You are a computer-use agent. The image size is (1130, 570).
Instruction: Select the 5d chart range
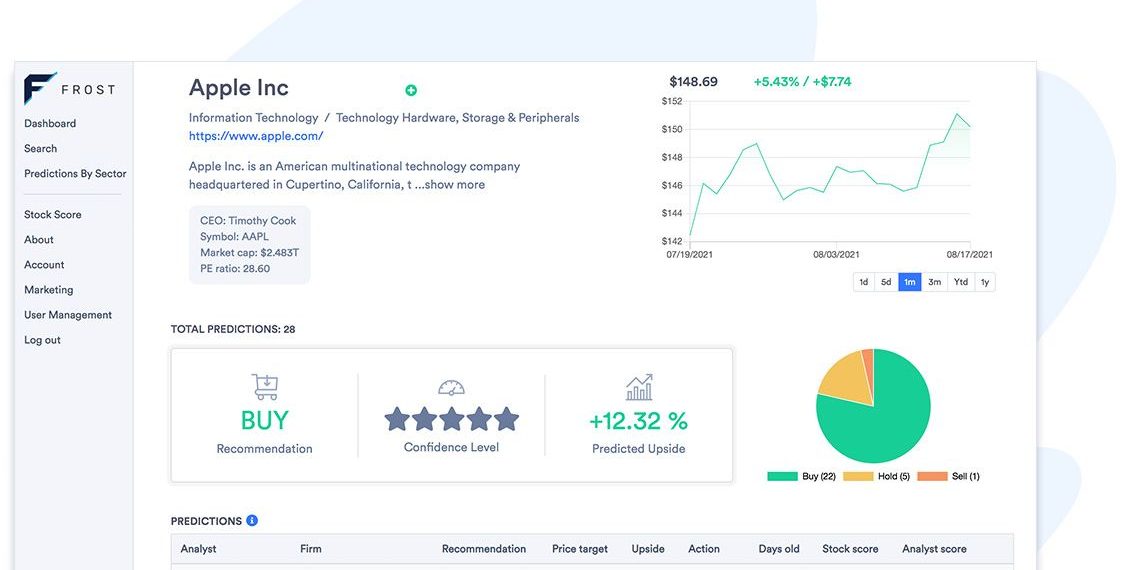886,282
